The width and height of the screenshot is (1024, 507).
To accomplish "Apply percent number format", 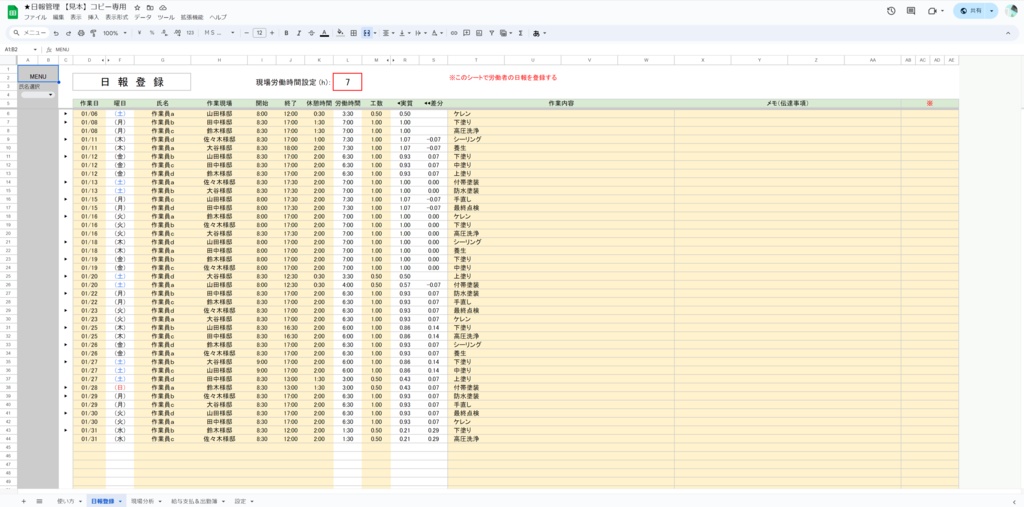I will click(x=152, y=33).
